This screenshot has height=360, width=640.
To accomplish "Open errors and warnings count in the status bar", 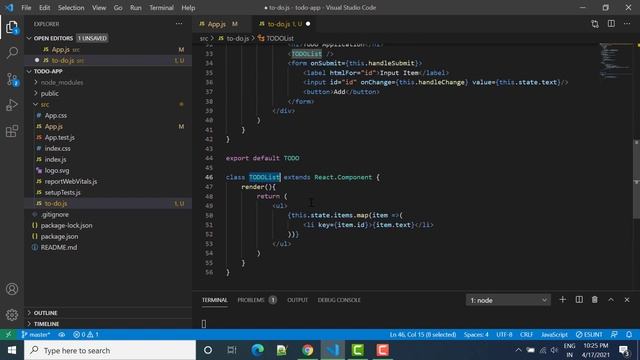I will [x=86, y=334].
